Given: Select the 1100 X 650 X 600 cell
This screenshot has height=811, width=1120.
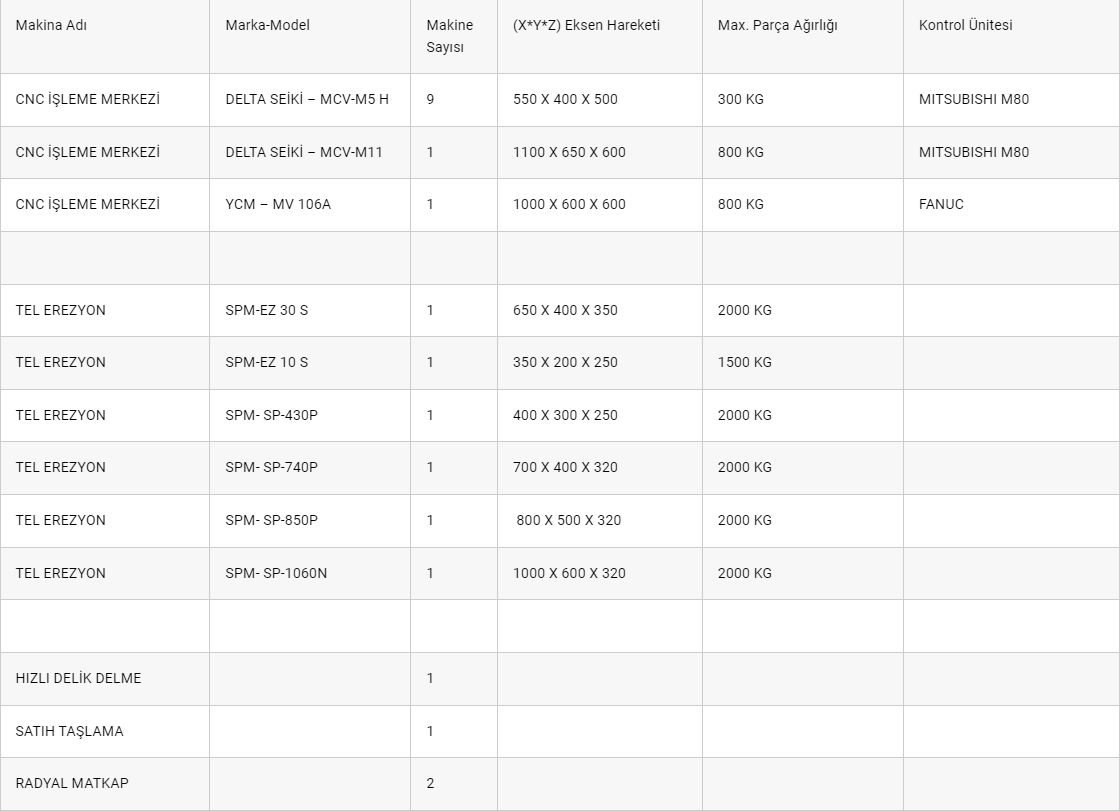Looking at the screenshot, I should [x=600, y=153].
